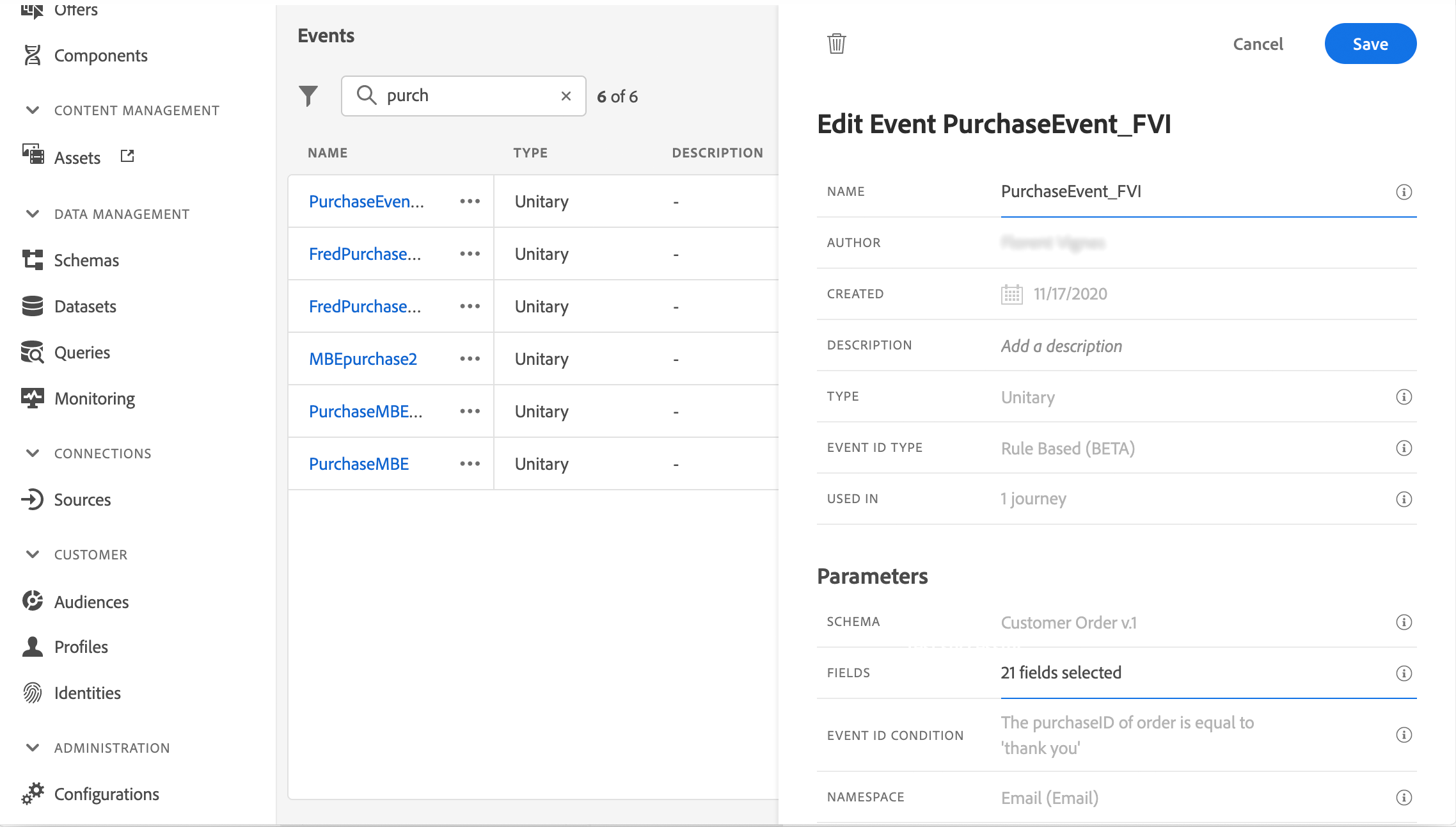This screenshot has width=1456, height=827.
Task: Open the MBEpurchase2 event link
Action: coord(363,359)
